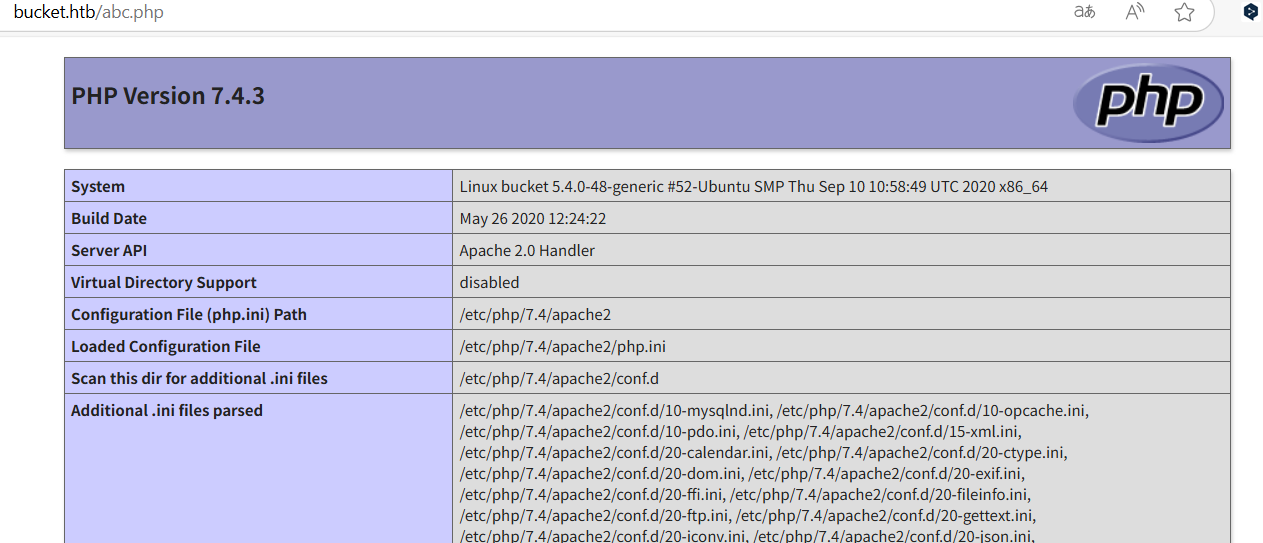Select the '10-opcache.ini' file path text
The image size is (1263, 543).
click(x=934, y=410)
